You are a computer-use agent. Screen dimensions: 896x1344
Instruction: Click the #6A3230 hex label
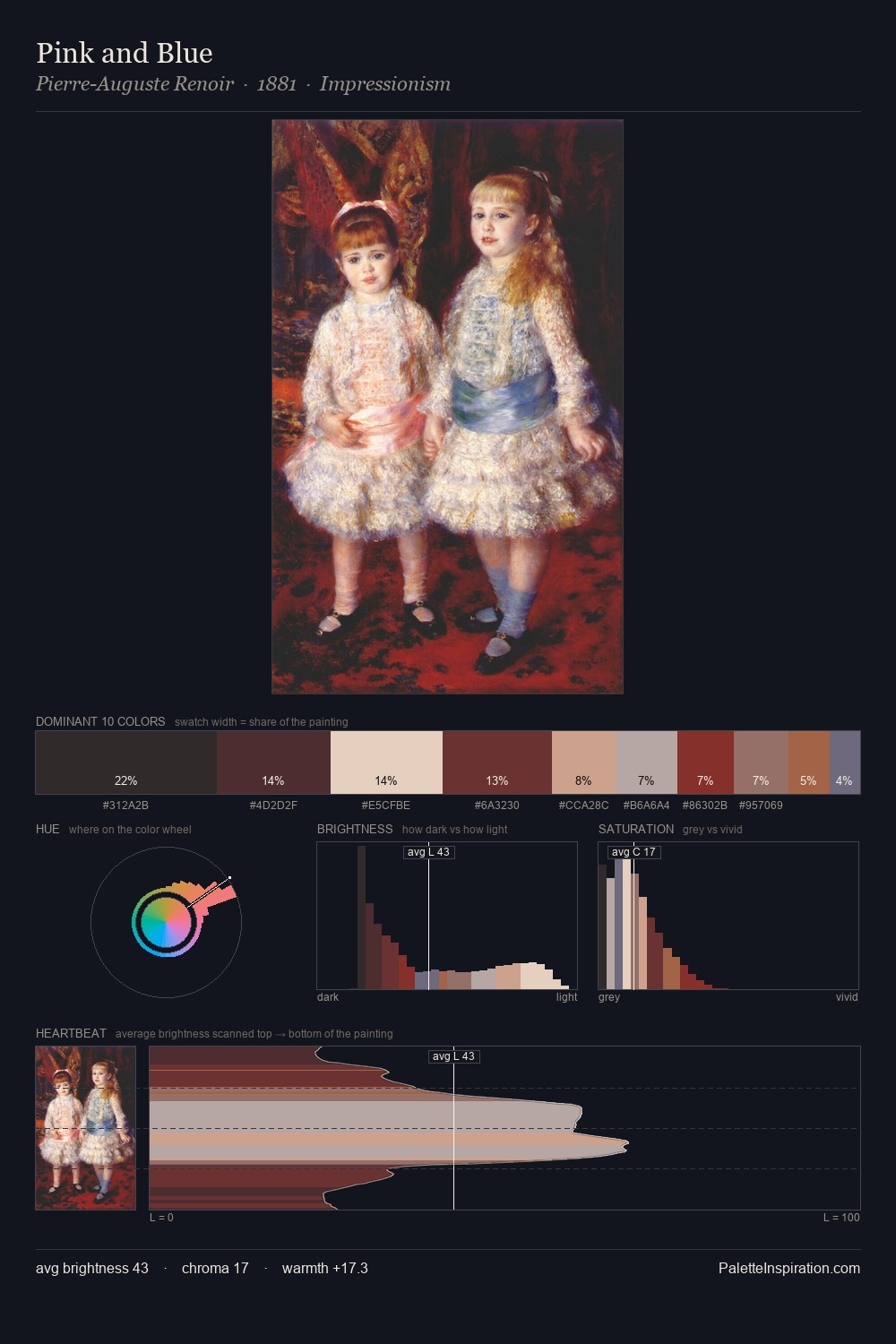[497, 806]
